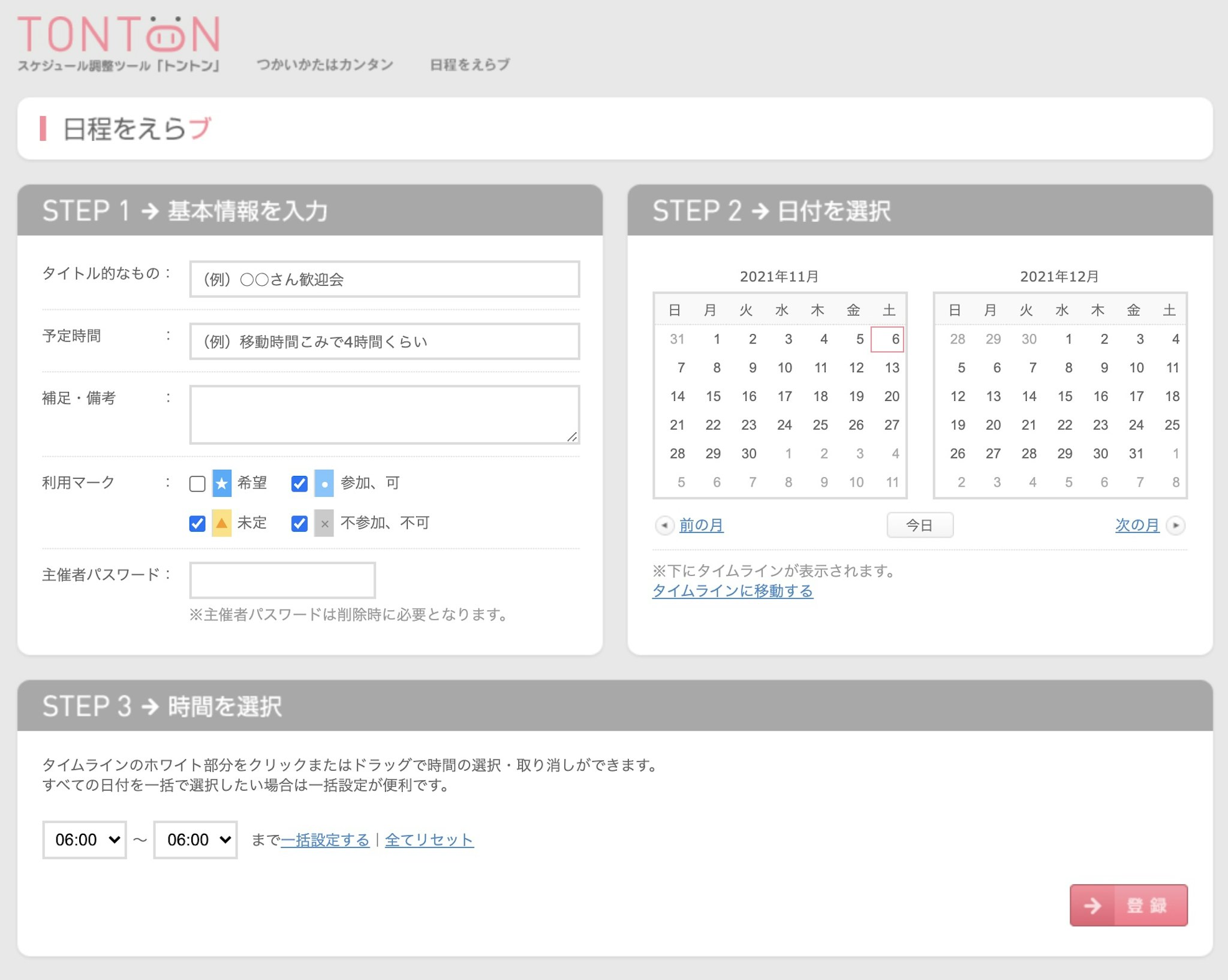Open the end time 06:00 dropdown
Viewport: 1228px width, 980px height.
pos(195,839)
